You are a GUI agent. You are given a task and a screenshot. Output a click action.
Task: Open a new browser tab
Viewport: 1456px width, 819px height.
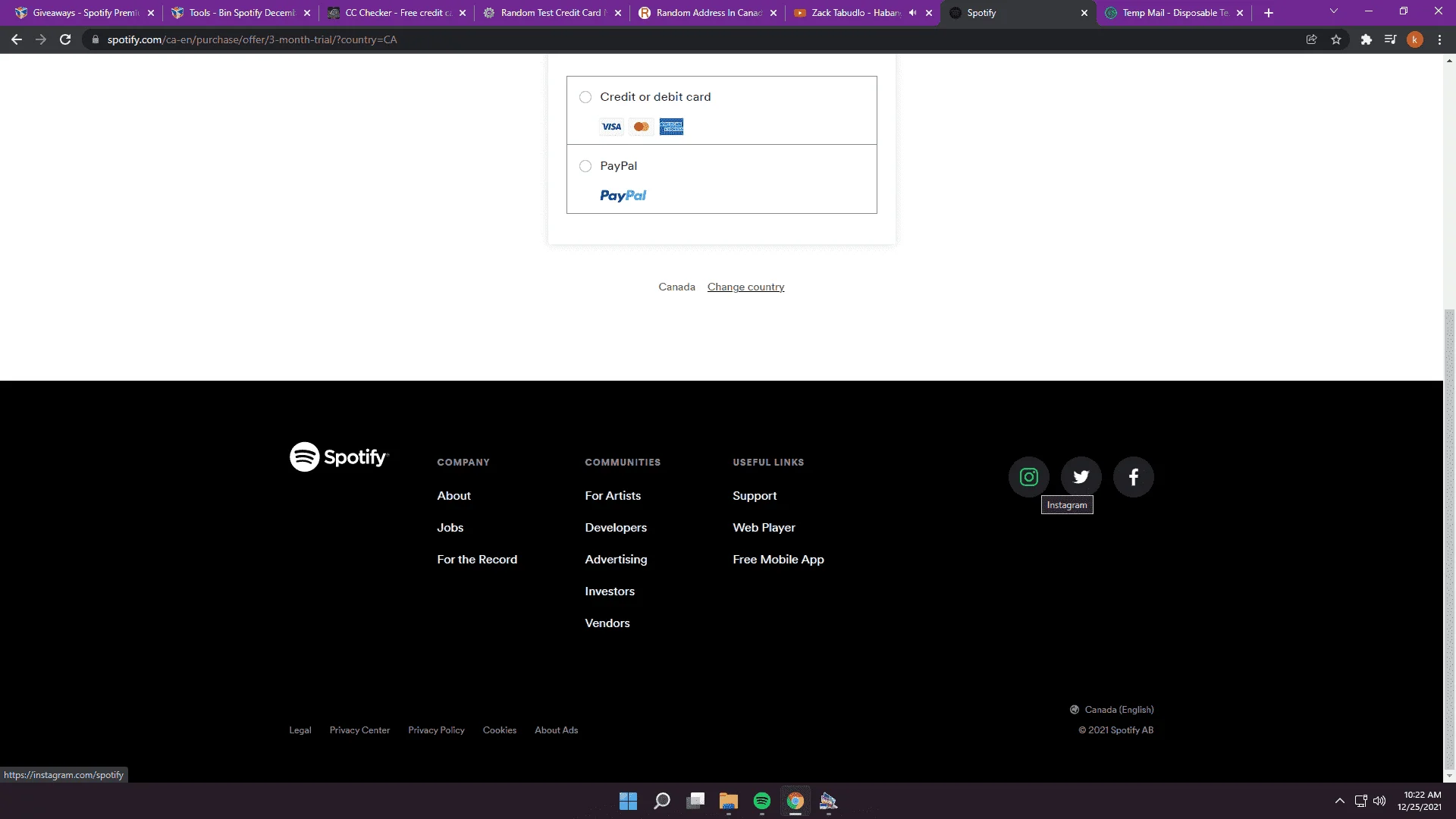[x=1268, y=13]
